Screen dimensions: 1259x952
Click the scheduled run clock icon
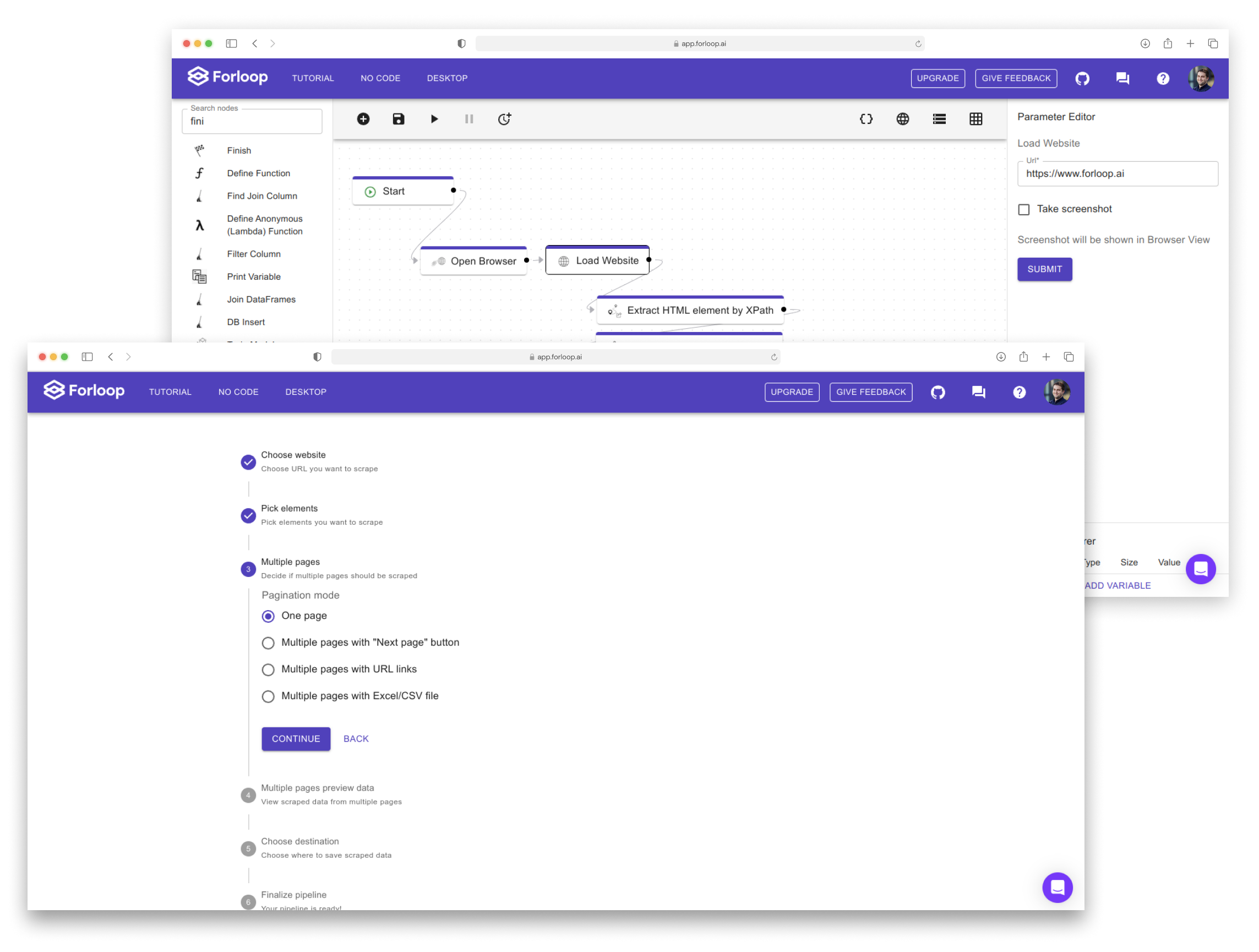tap(504, 119)
